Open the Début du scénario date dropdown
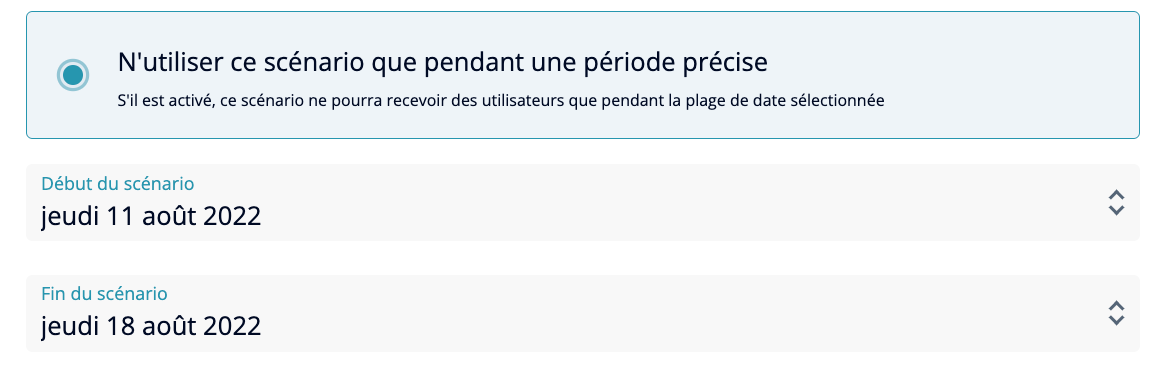 coord(582,202)
